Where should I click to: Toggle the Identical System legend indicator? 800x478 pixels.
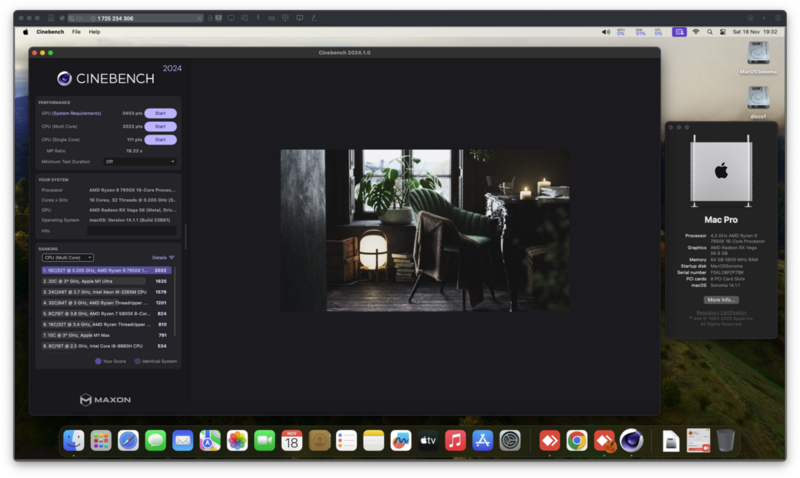pyautogui.click(x=137, y=361)
